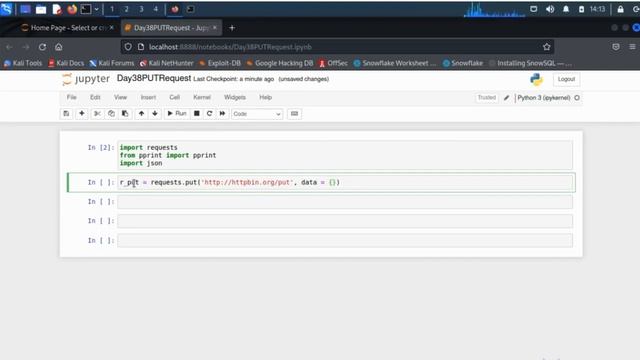Restart the kernel icon

tap(209, 113)
